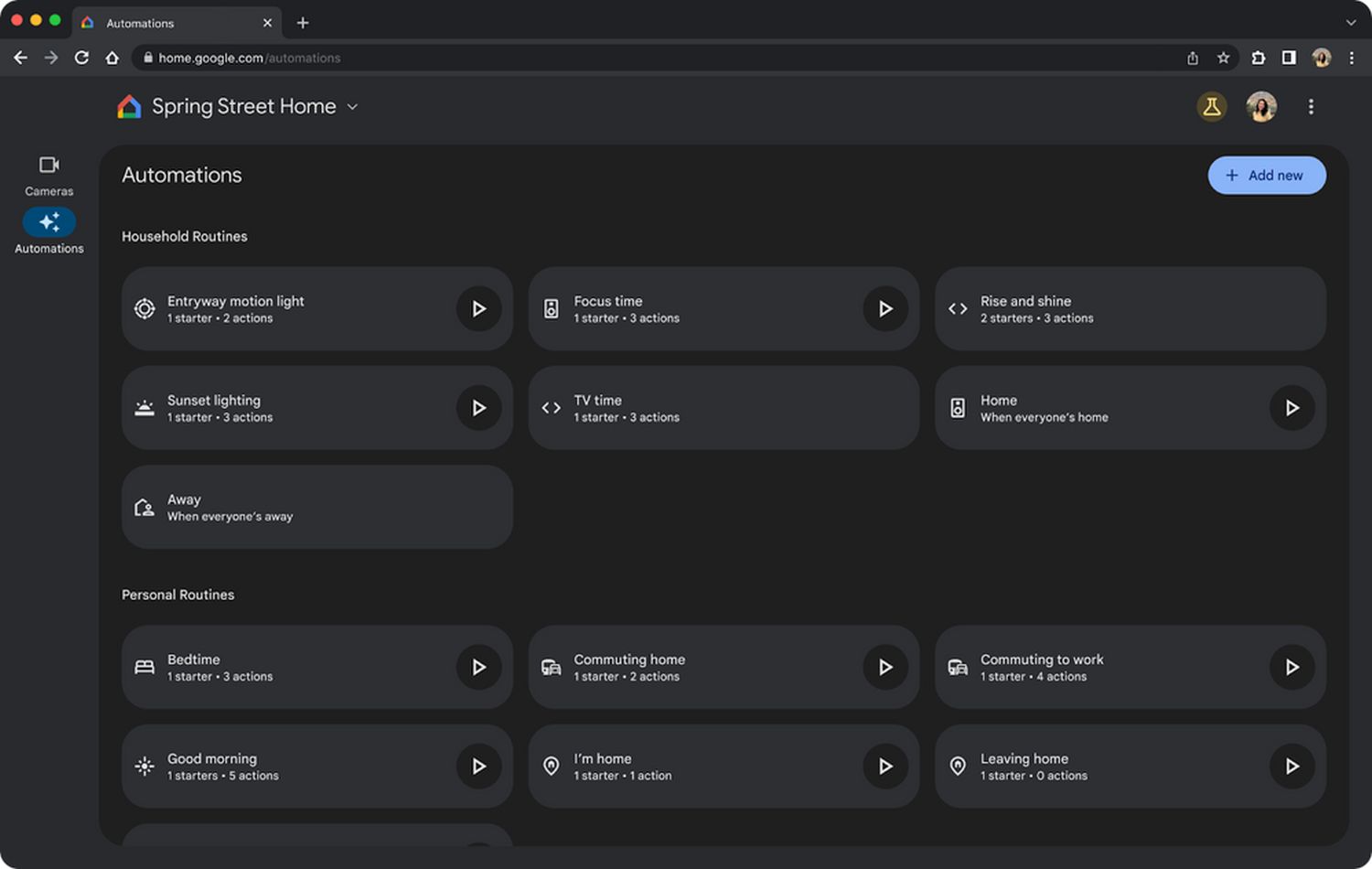Click the address bar URL field
This screenshot has height=869, width=1372.
(640, 58)
